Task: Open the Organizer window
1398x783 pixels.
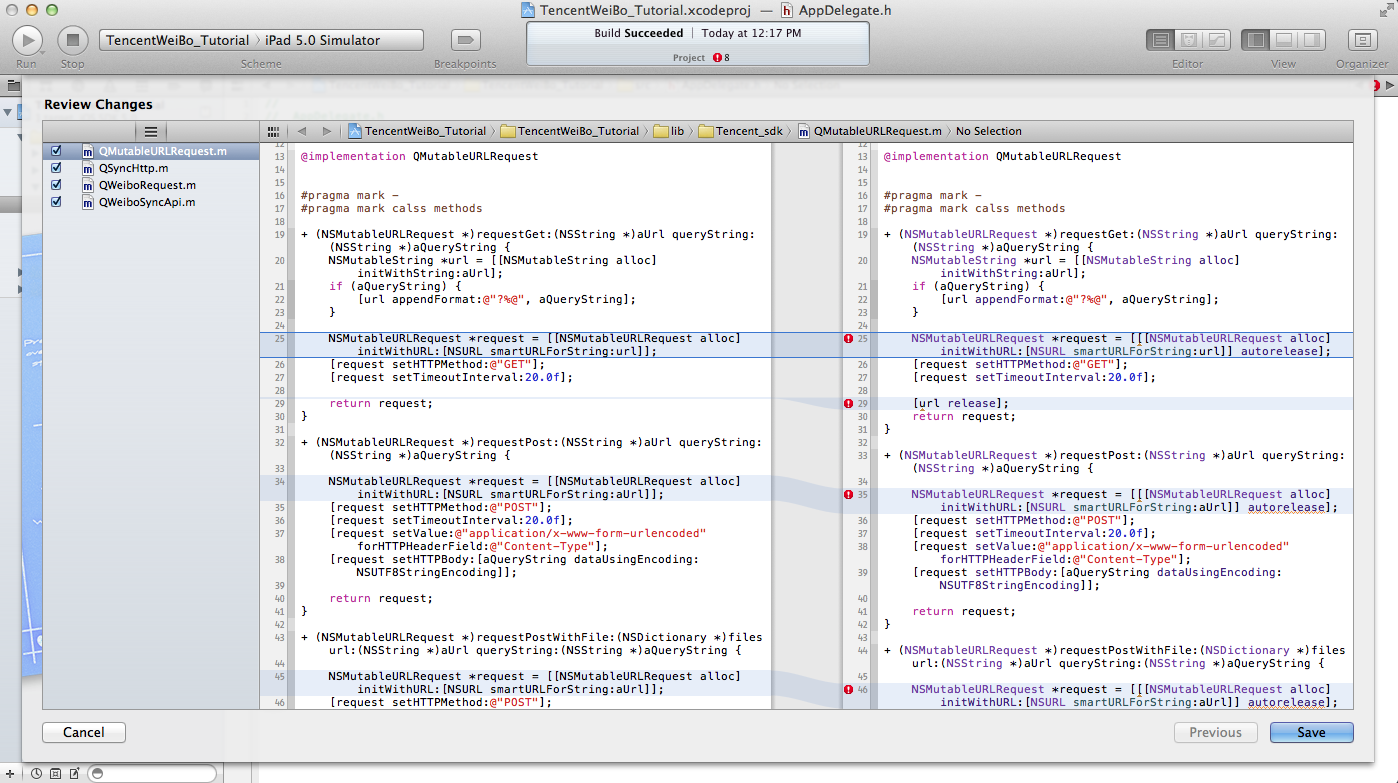Action: (x=1361, y=40)
